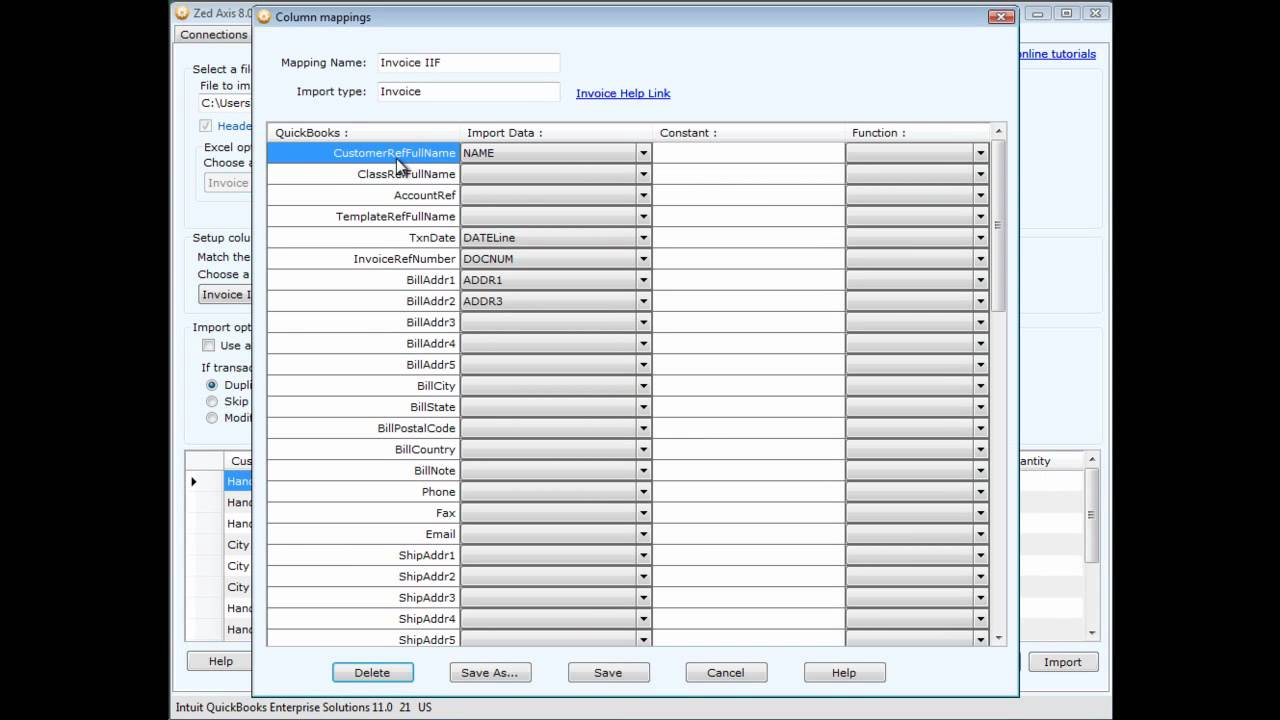Open Function dropdown for BillCity row

[x=981, y=386]
